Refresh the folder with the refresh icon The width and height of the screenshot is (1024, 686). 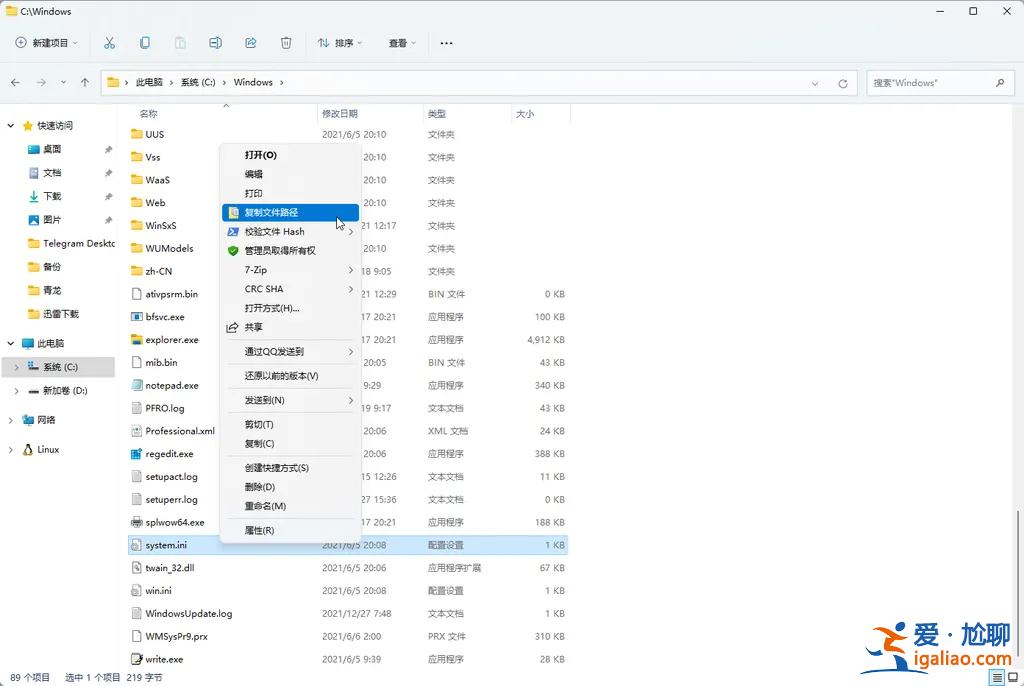843,82
